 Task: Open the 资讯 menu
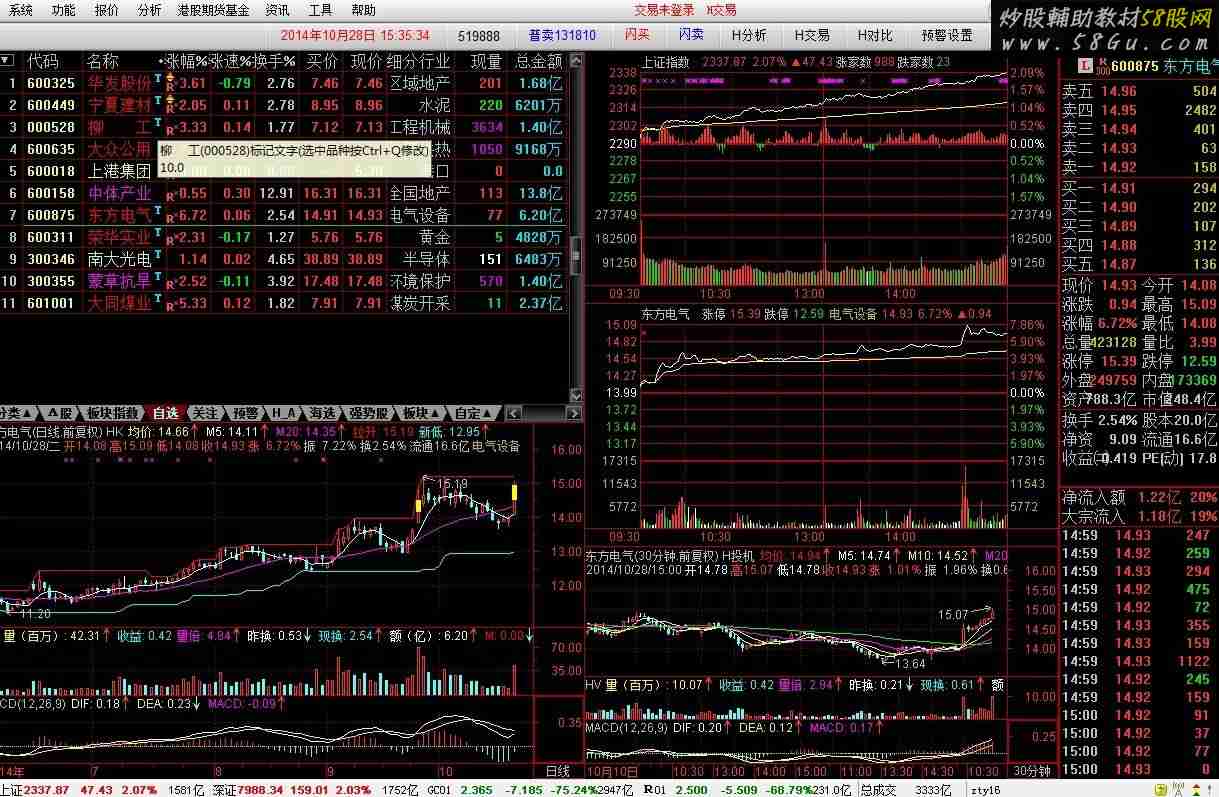[277, 10]
